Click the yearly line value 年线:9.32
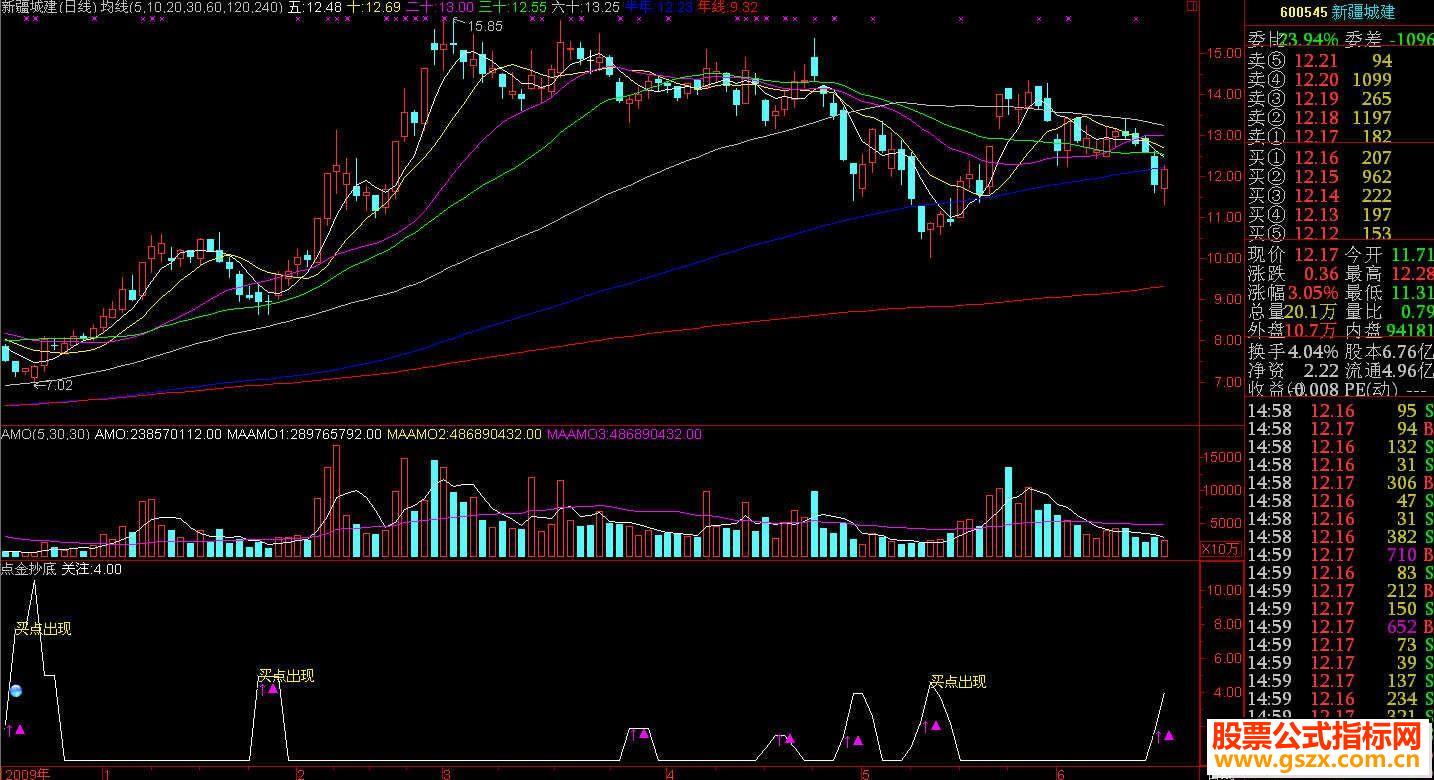 pyautogui.click(x=727, y=7)
